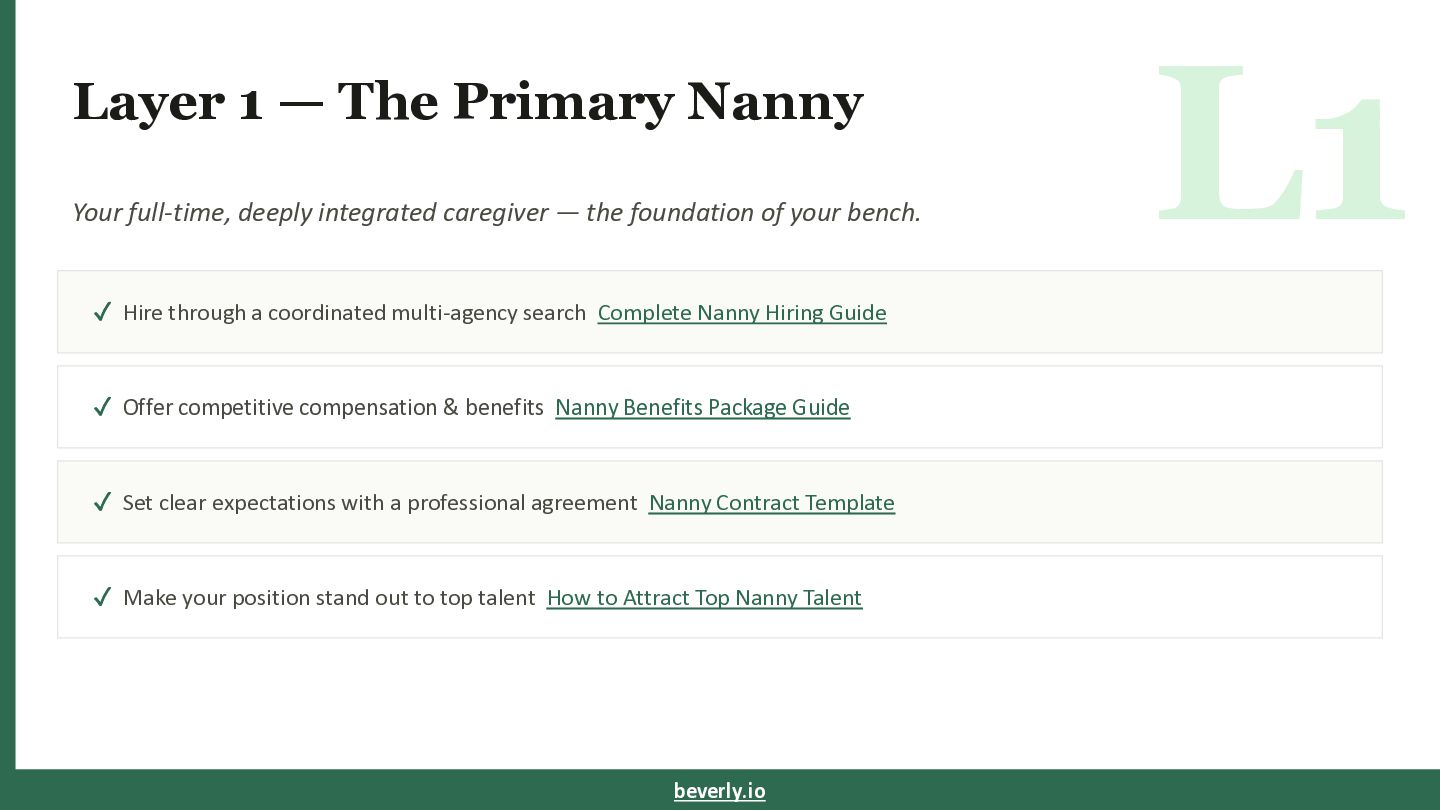
Task: Click the large L1 watermark graphic
Action: pyautogui.click(x=1280, y=143)
